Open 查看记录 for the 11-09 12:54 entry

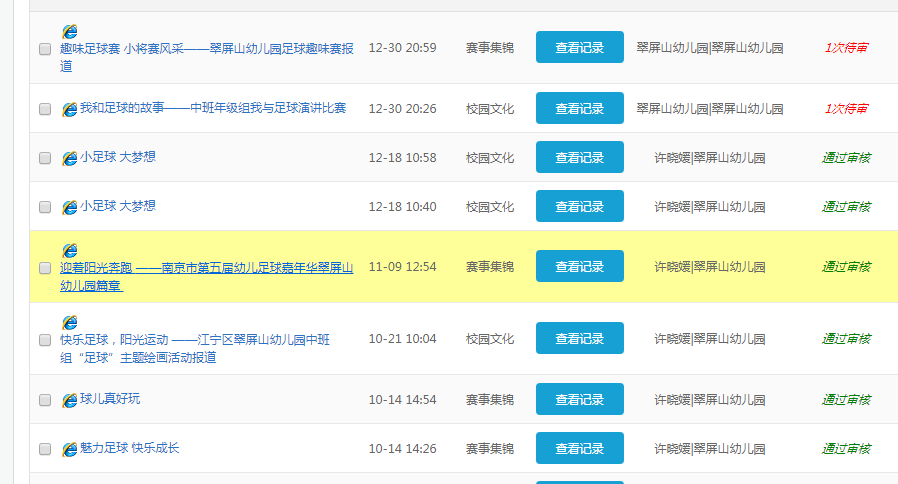(579, 267)
